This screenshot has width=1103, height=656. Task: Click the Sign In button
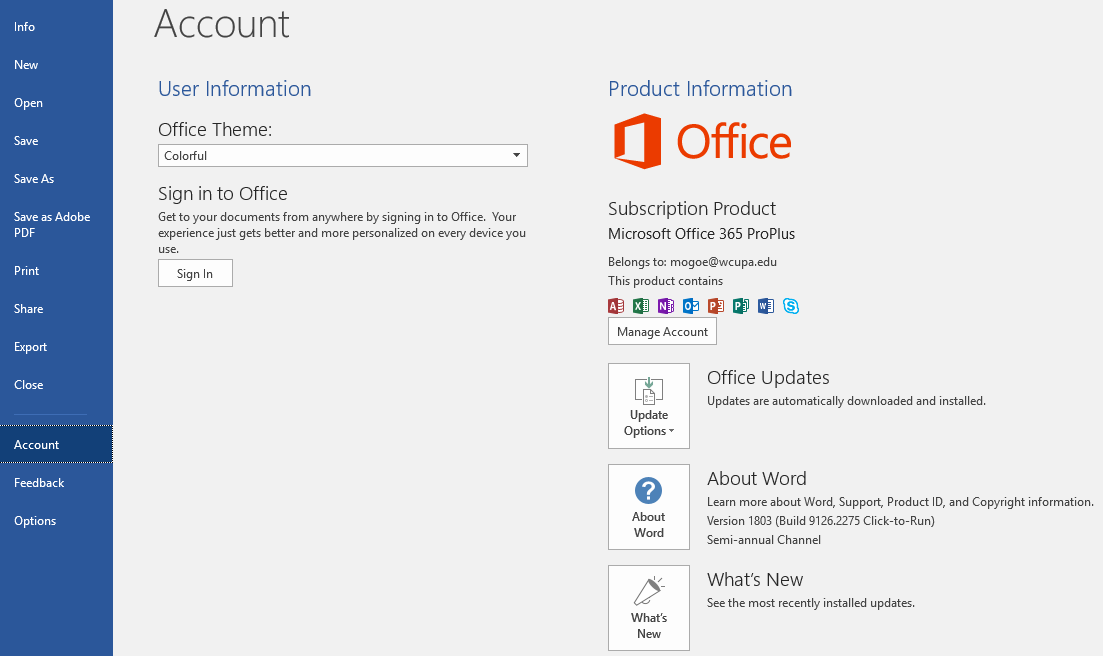(195, 272)
